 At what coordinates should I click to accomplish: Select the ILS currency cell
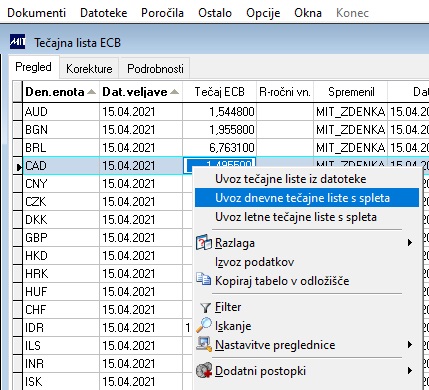61,346
